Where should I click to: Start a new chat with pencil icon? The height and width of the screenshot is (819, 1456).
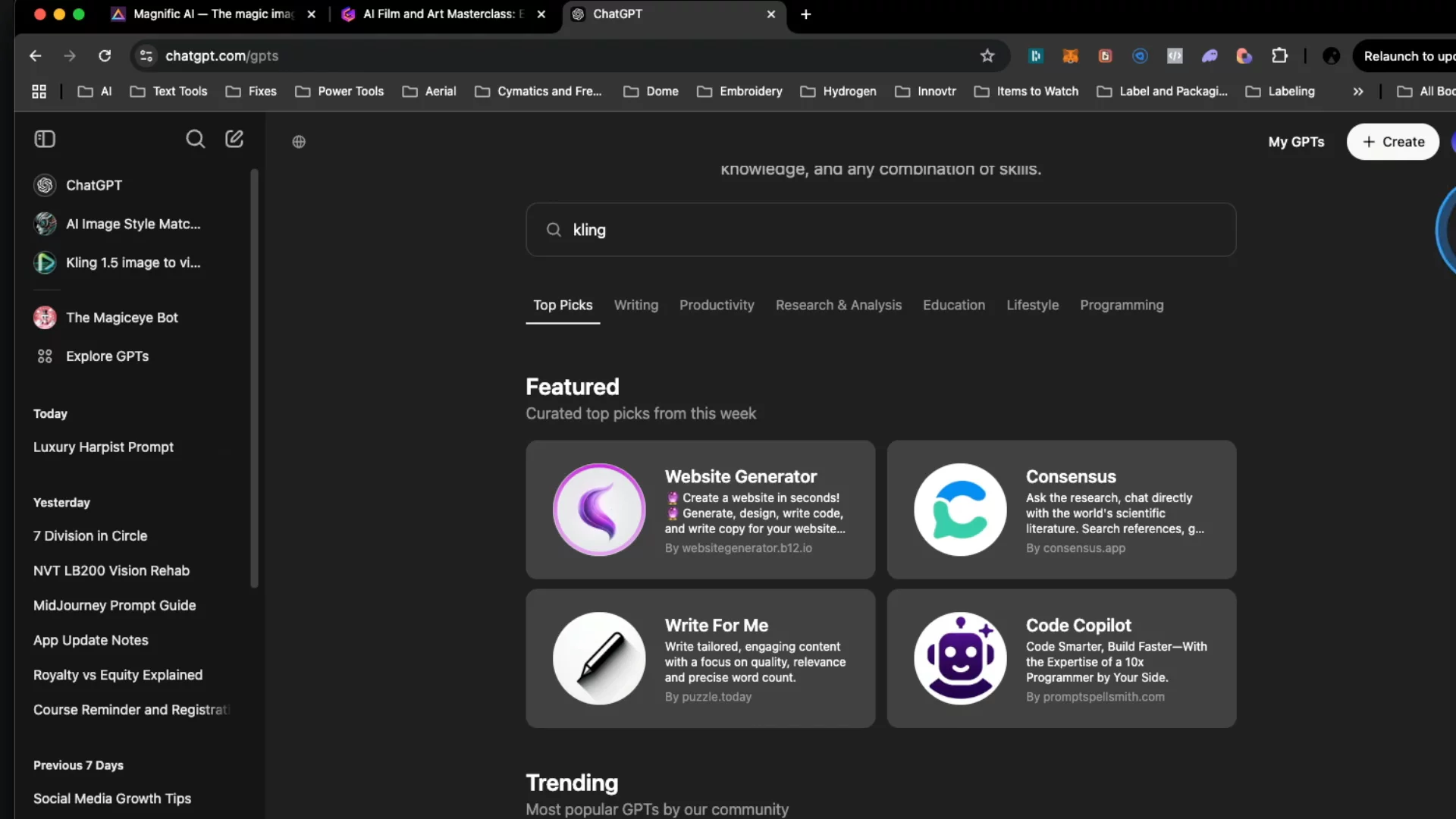[234, 139]
